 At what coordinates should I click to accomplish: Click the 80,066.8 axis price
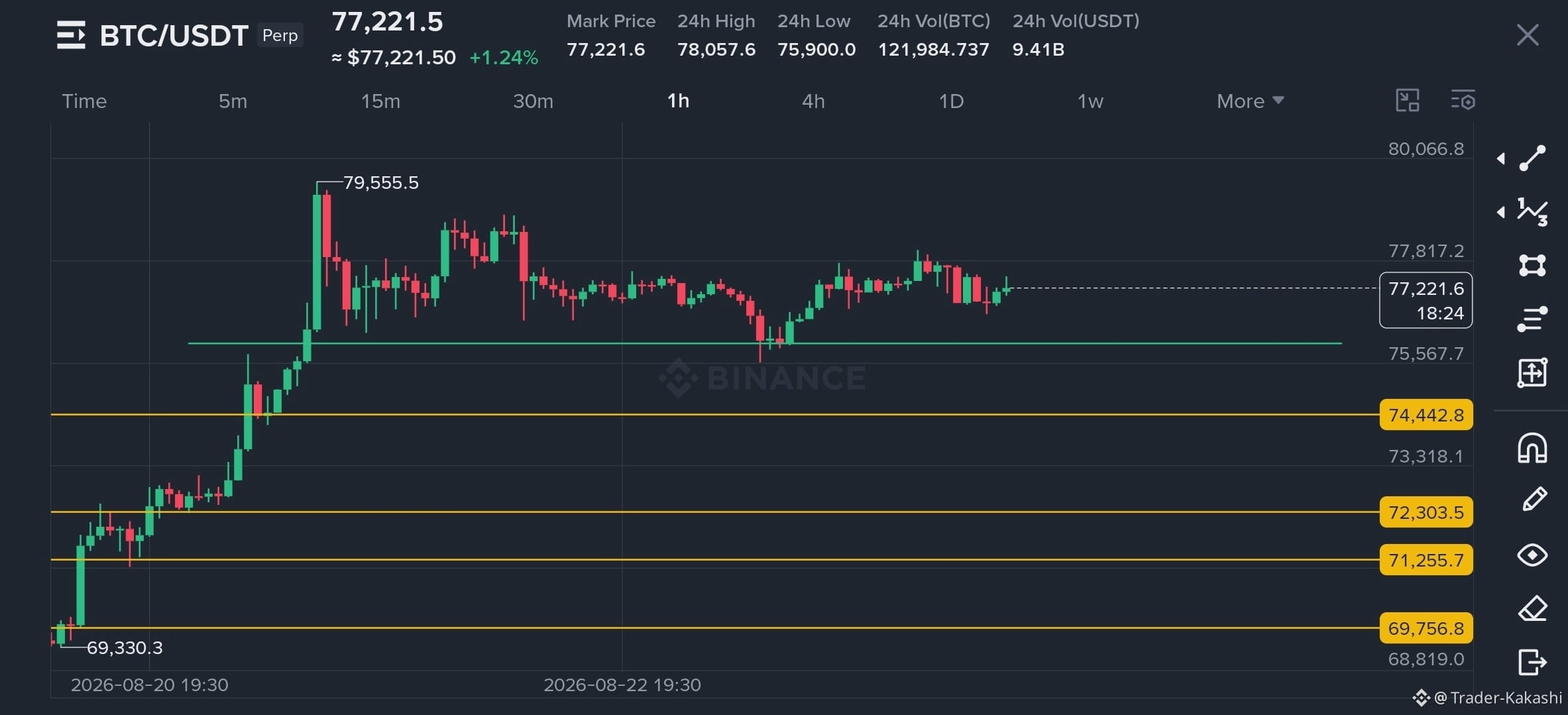(x=1426, y=148)
